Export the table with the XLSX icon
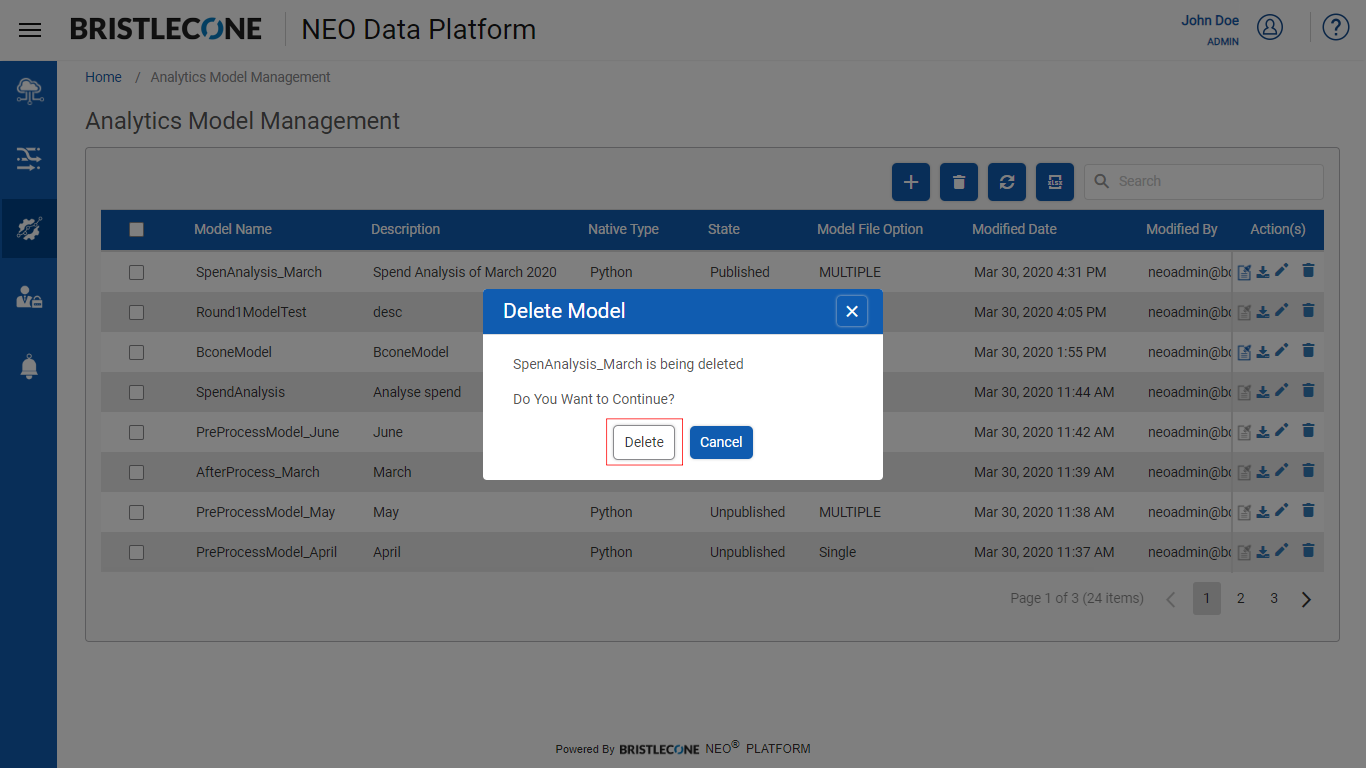Image resolution: width=1366 pixels, height=768 pixels. coord(1055,182)
